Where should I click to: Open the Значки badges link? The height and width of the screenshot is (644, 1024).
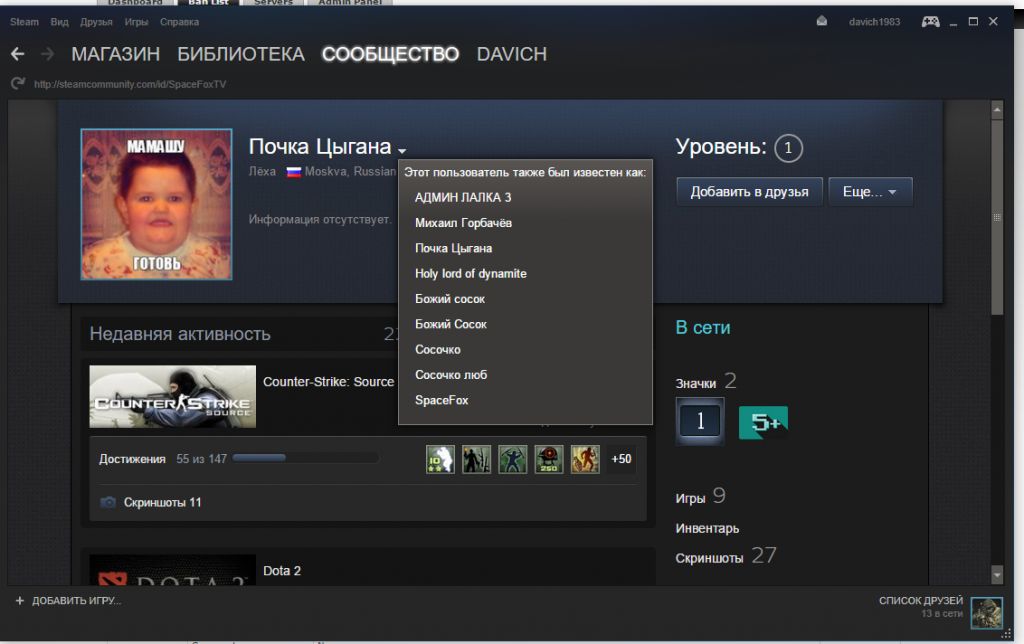696,383
